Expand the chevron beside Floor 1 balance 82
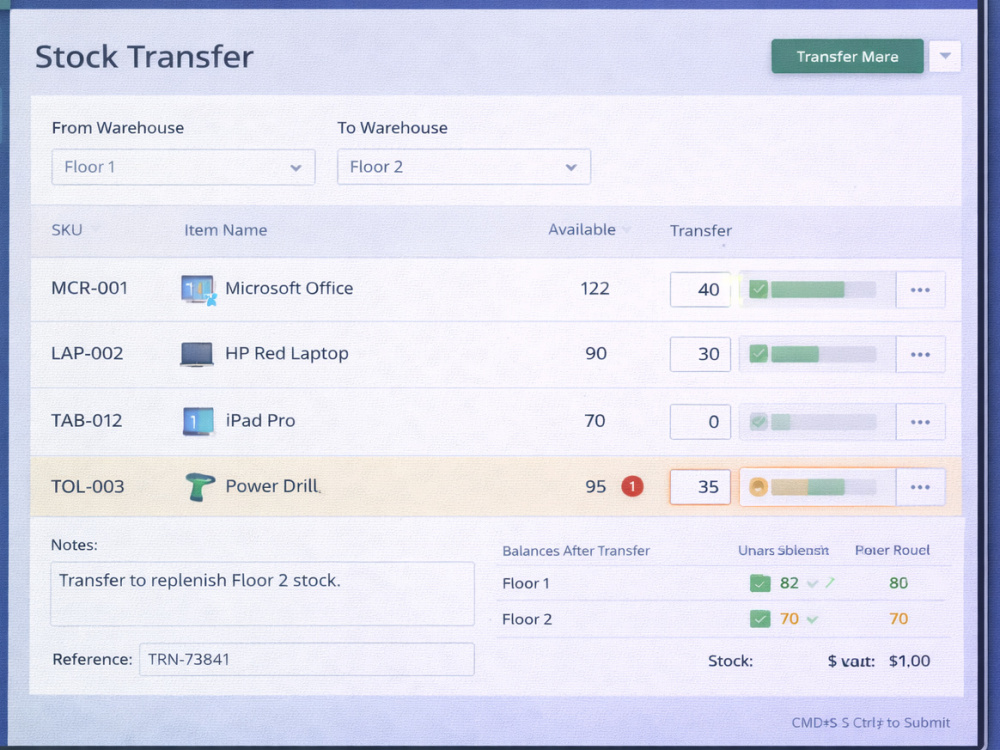The width and height of the screenshot is (1000, 750). pyautogui.click(x=812, y=584)
